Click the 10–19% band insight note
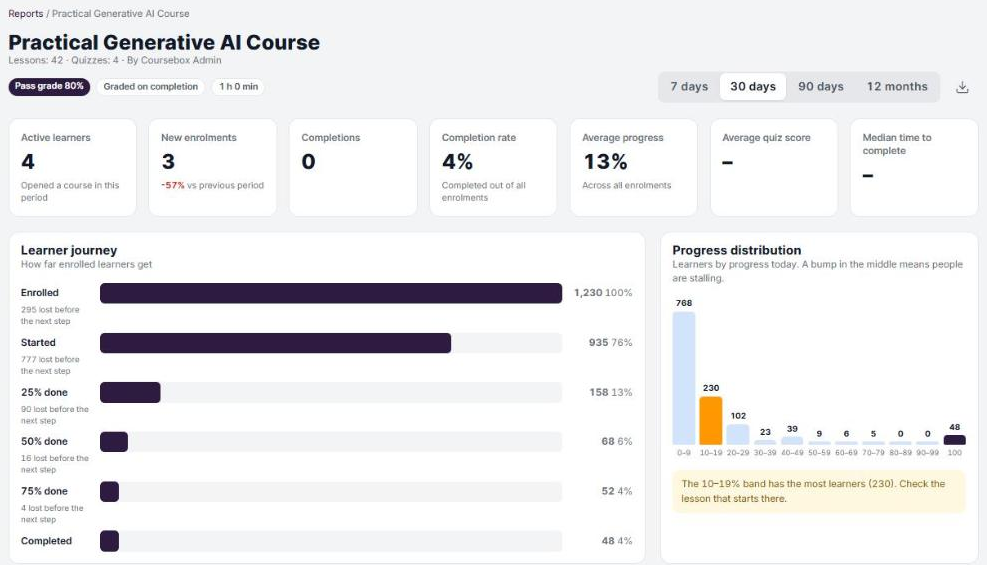 [x=818, y=491]
